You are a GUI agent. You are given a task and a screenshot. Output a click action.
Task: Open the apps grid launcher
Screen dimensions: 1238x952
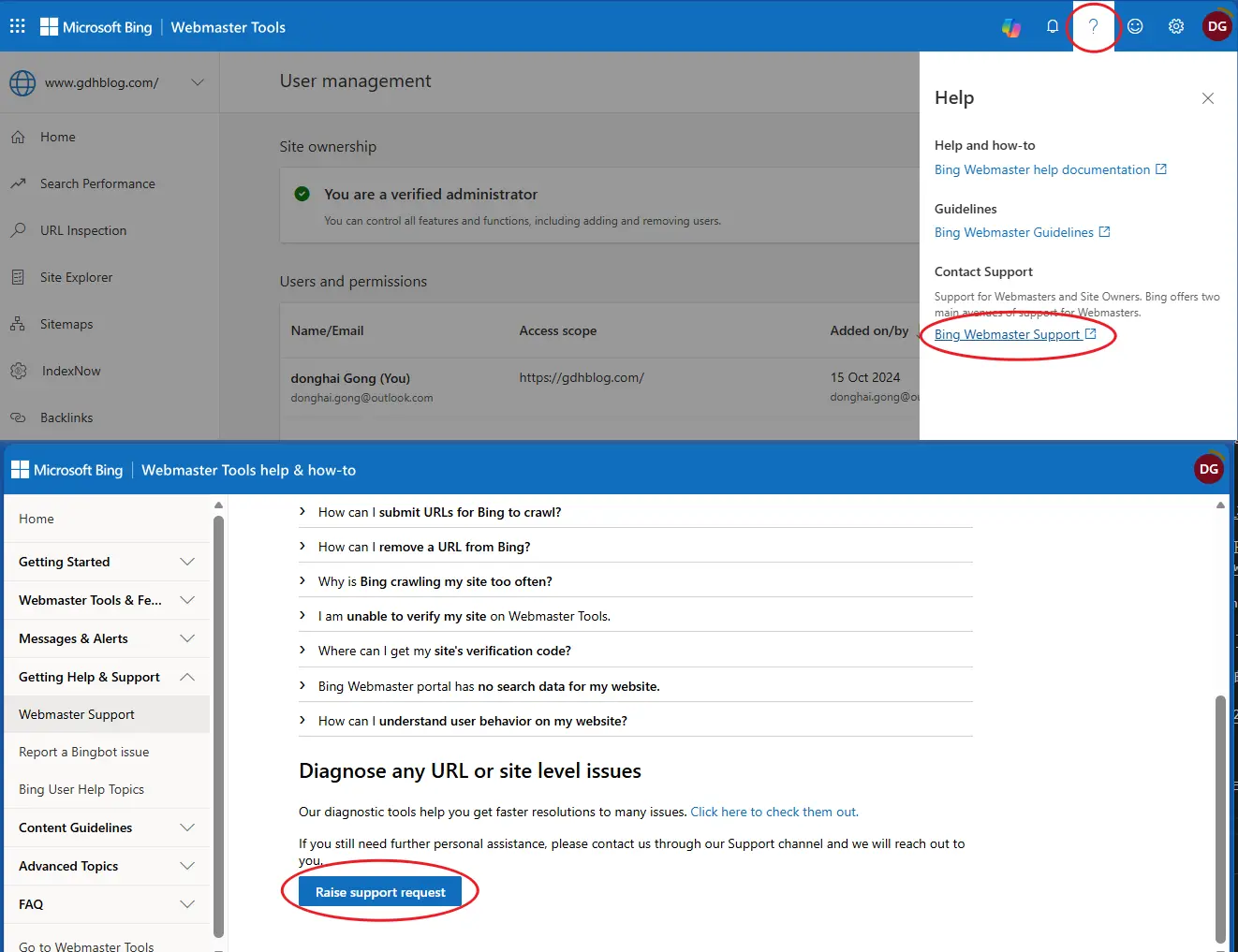tap(17, 26)
